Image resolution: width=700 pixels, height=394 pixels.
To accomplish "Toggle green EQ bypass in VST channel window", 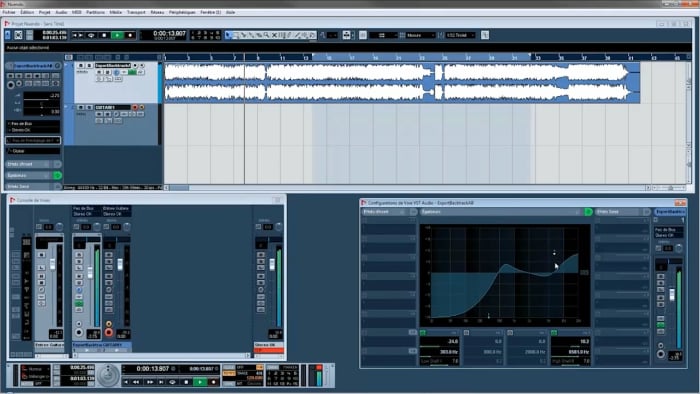I will pos(588,212).
